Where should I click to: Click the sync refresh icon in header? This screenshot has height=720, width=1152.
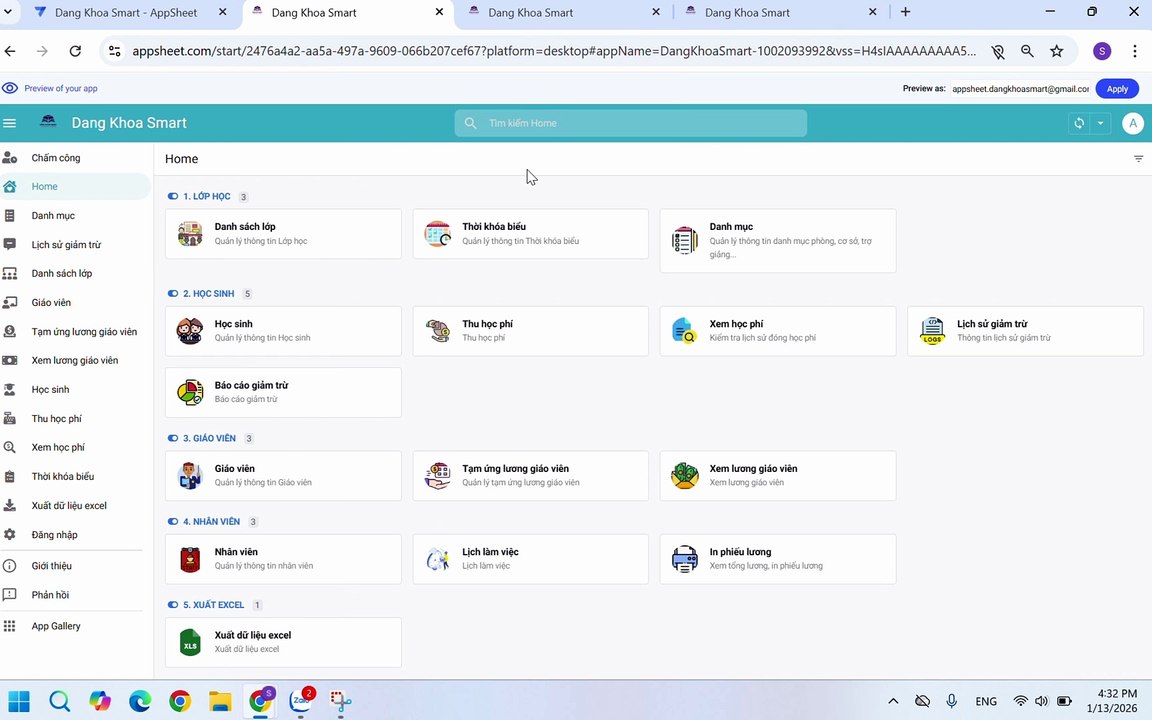pyautogui.click(x=1079, y=123)
